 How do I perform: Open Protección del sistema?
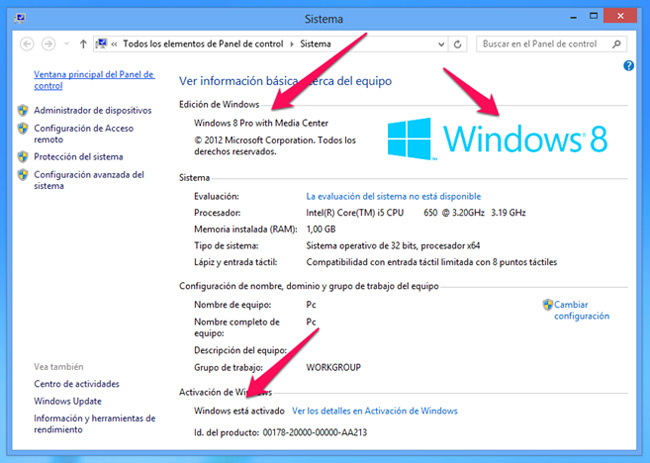coord(78,157)
